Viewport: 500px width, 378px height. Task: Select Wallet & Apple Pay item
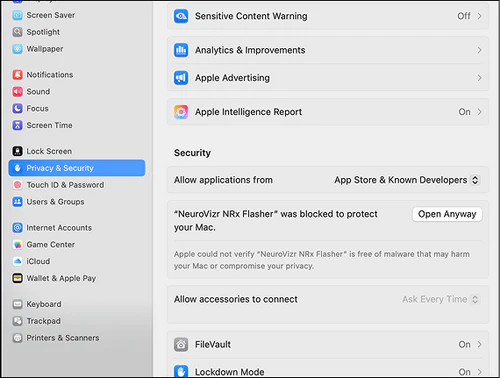point(54,278)
